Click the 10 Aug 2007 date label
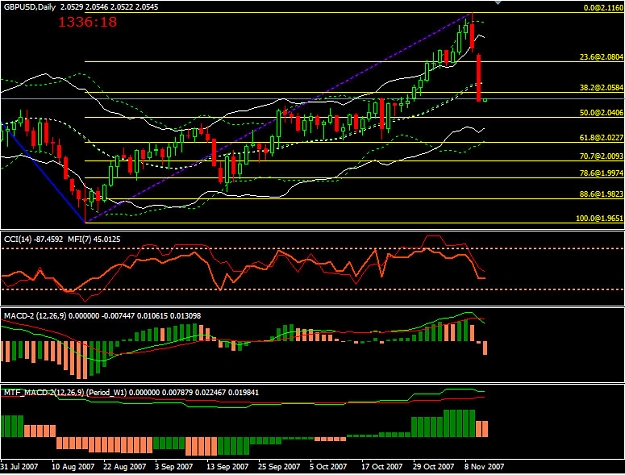 point(73,466)
